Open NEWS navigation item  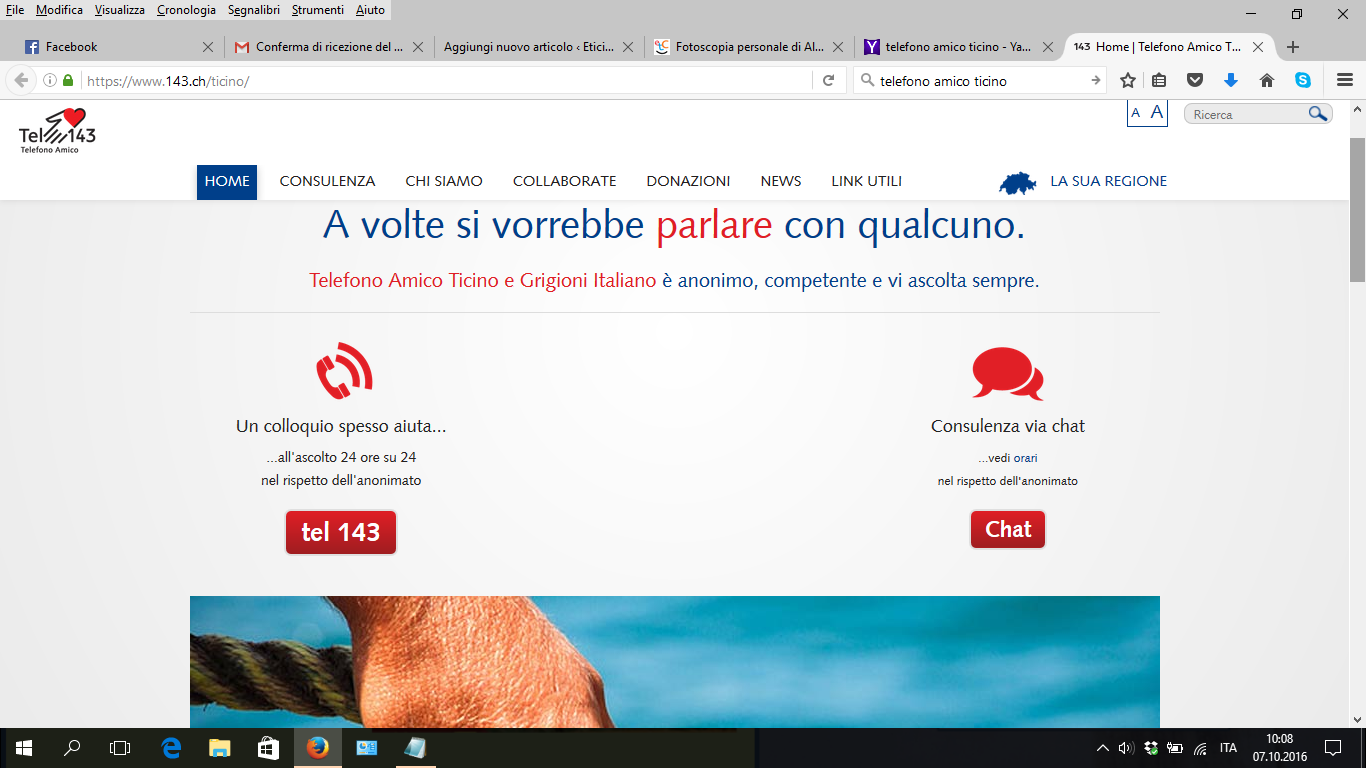[x=781, y=182]
